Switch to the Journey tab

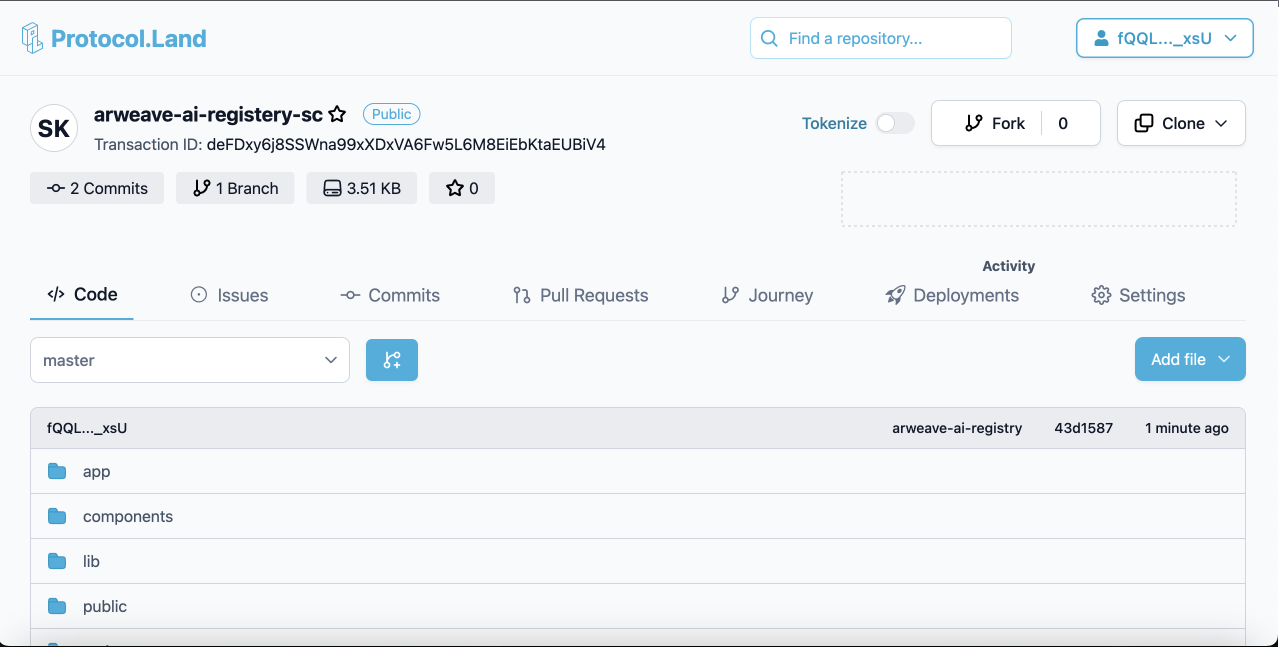click(767, 295)
